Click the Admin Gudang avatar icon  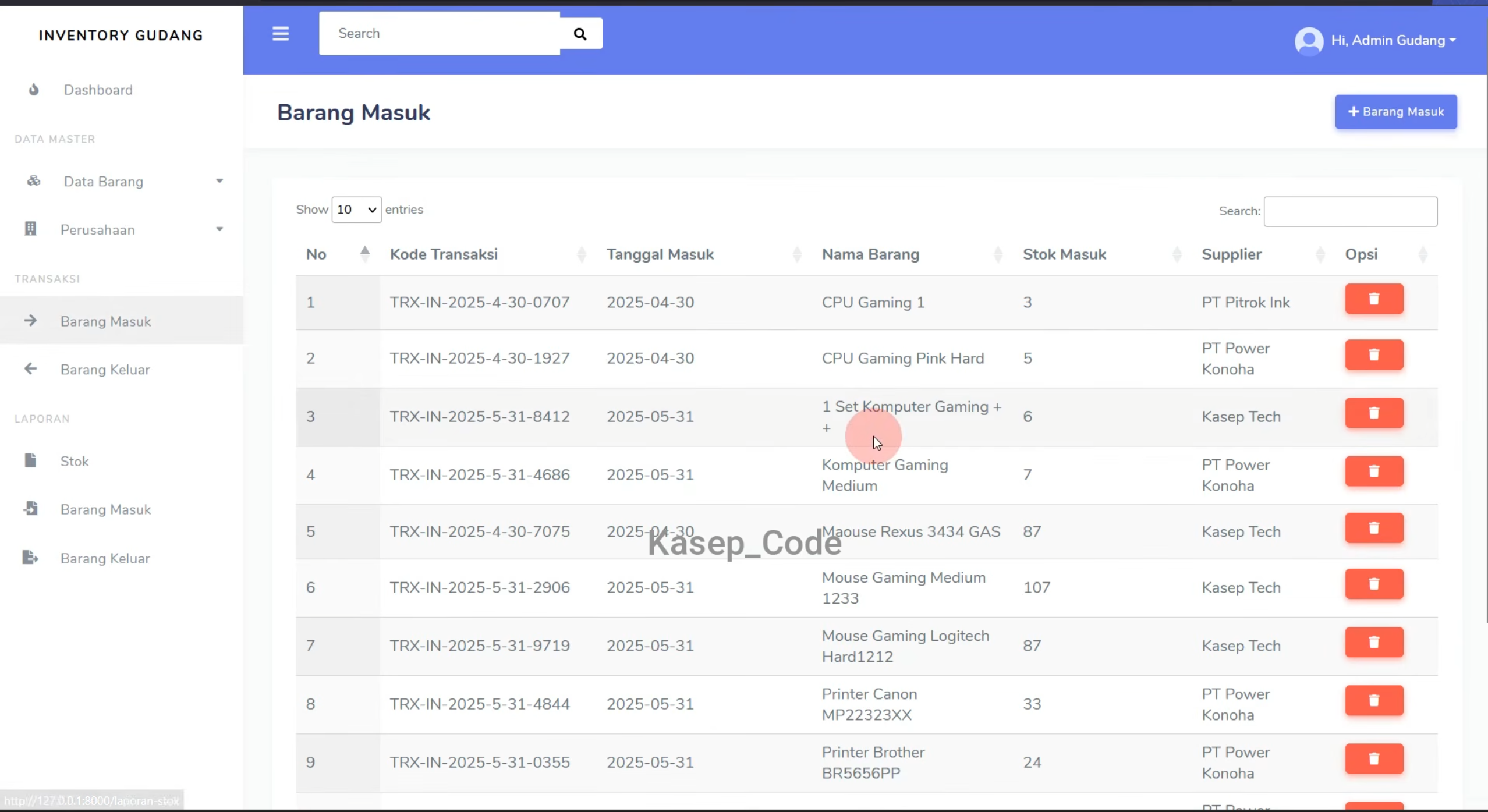tap(1309, 41)
